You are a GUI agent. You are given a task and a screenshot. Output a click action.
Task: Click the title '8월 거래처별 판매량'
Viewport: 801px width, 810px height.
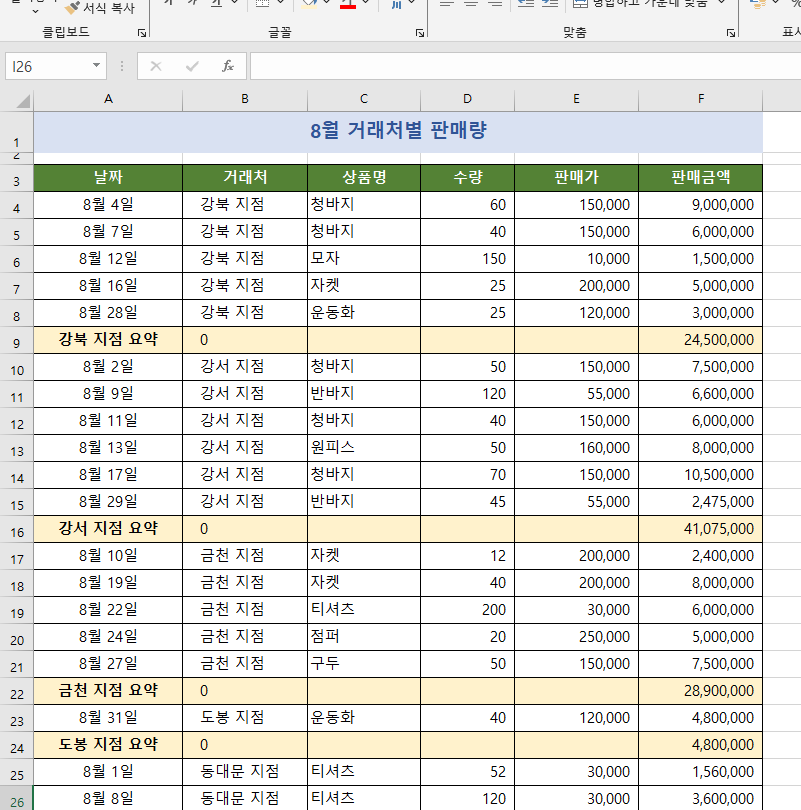(398, 130)
